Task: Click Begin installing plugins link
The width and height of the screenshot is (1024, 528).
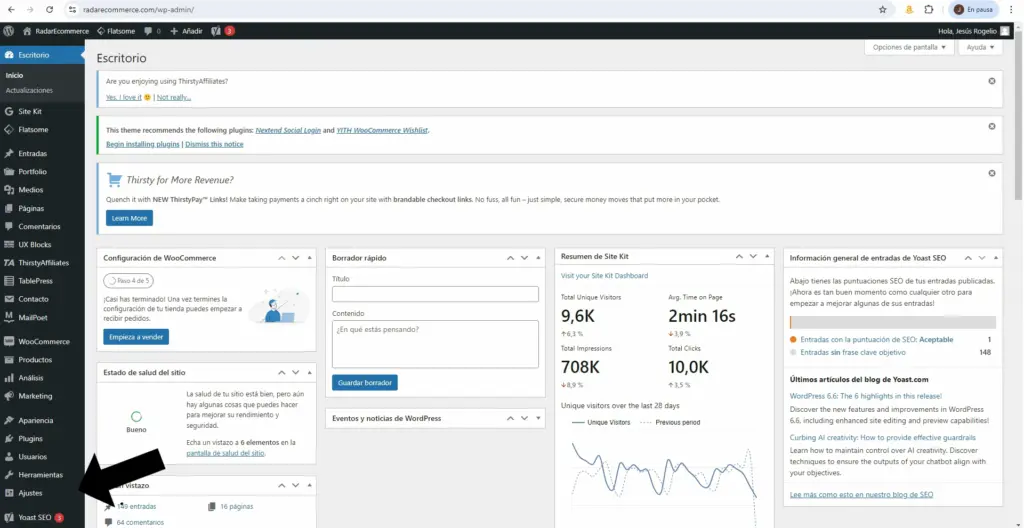Action: 142,144
